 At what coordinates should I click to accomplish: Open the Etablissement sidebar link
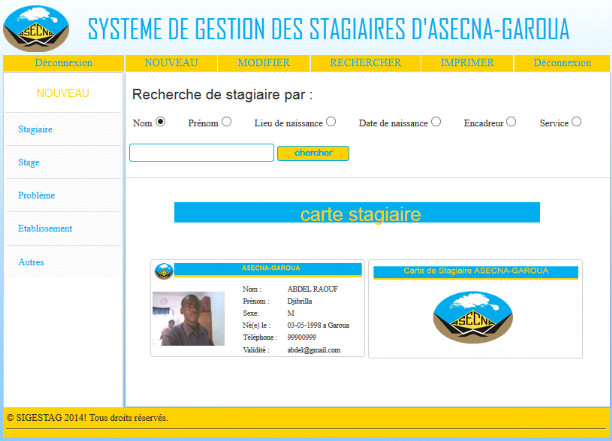[x=45, y=228]
